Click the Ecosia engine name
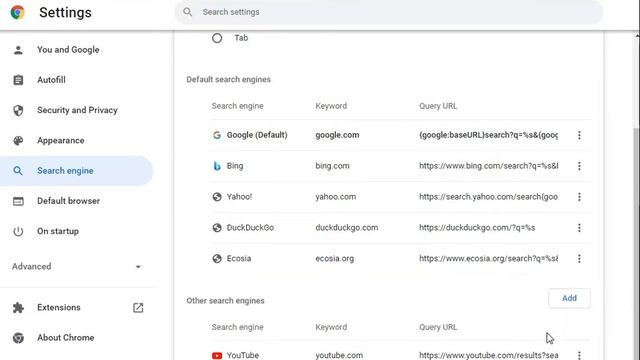Screen dimensions: 640x360 tap(239, 258)
